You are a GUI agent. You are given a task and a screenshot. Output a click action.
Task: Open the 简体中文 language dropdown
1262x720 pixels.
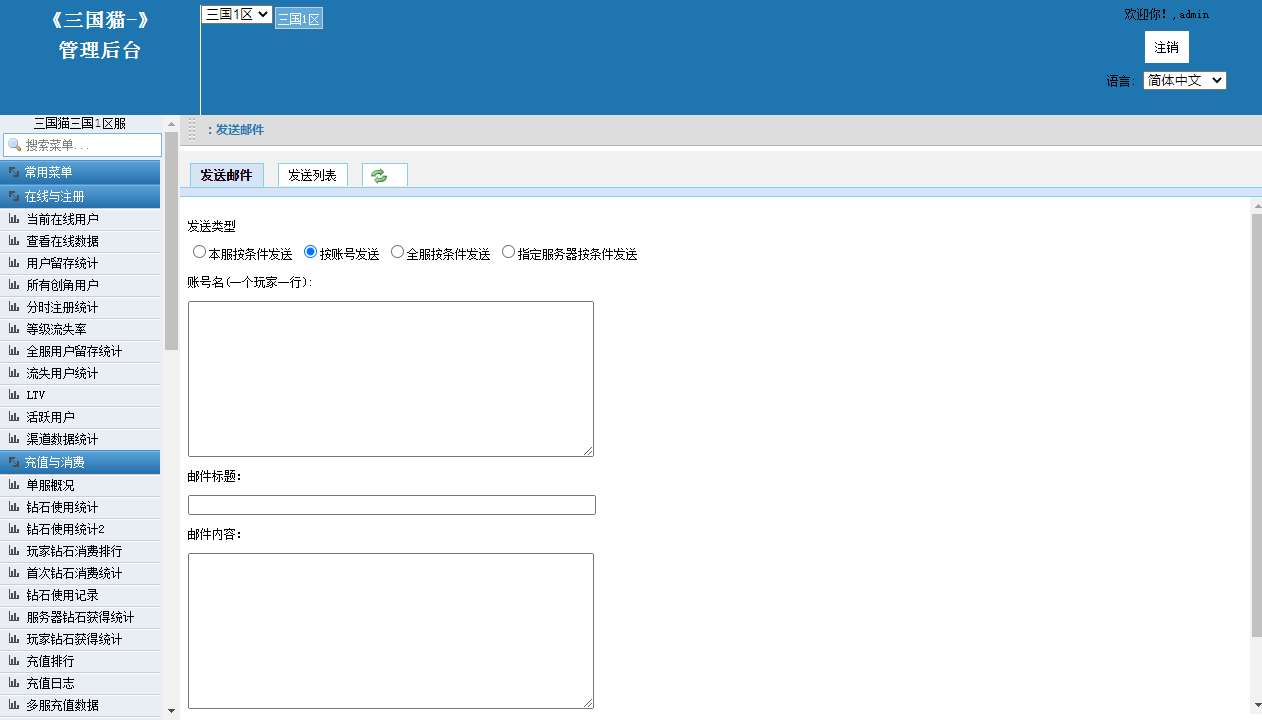tap(1184, 81)
